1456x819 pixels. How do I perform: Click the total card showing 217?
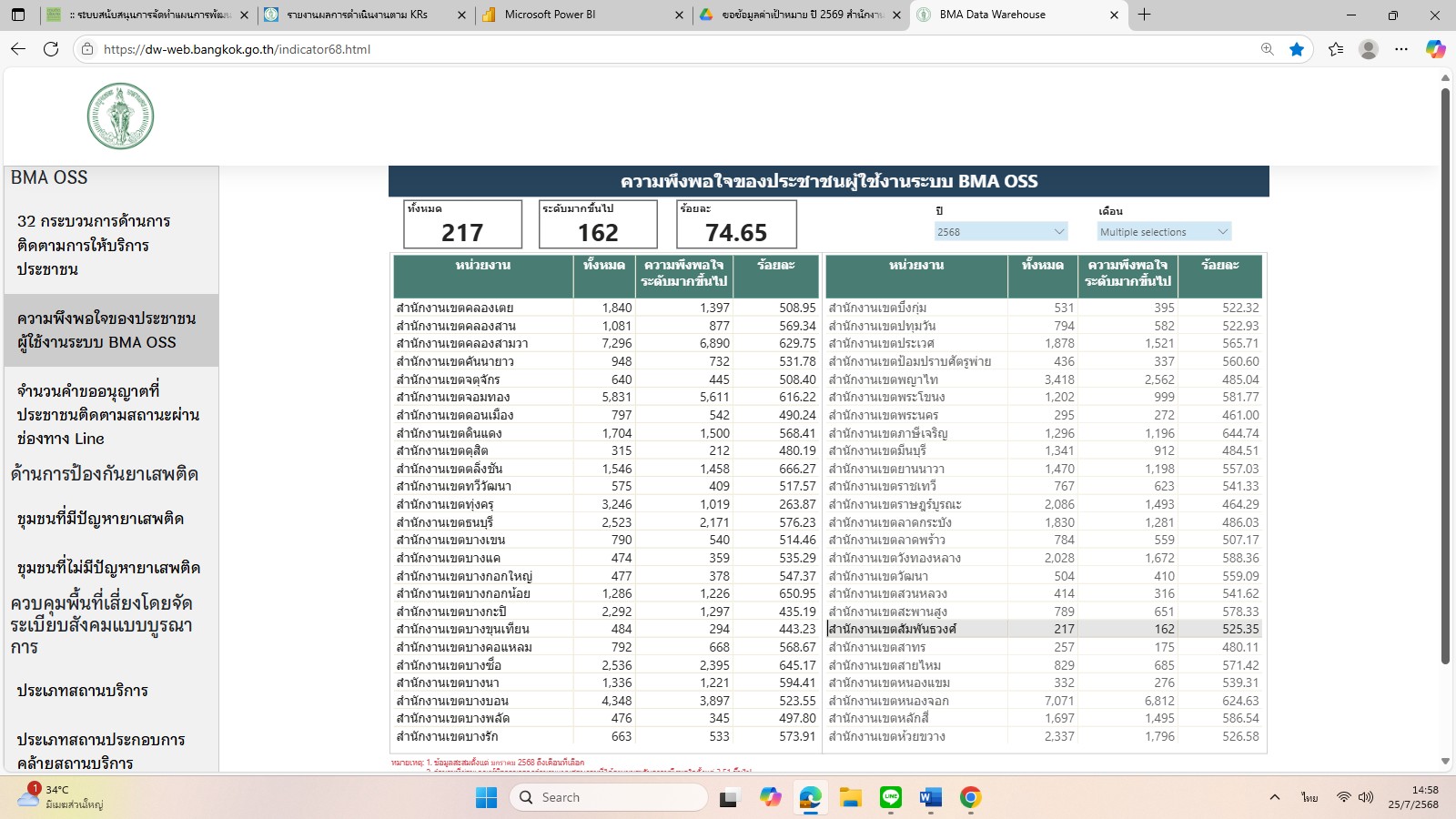click(x=463, y=224)
